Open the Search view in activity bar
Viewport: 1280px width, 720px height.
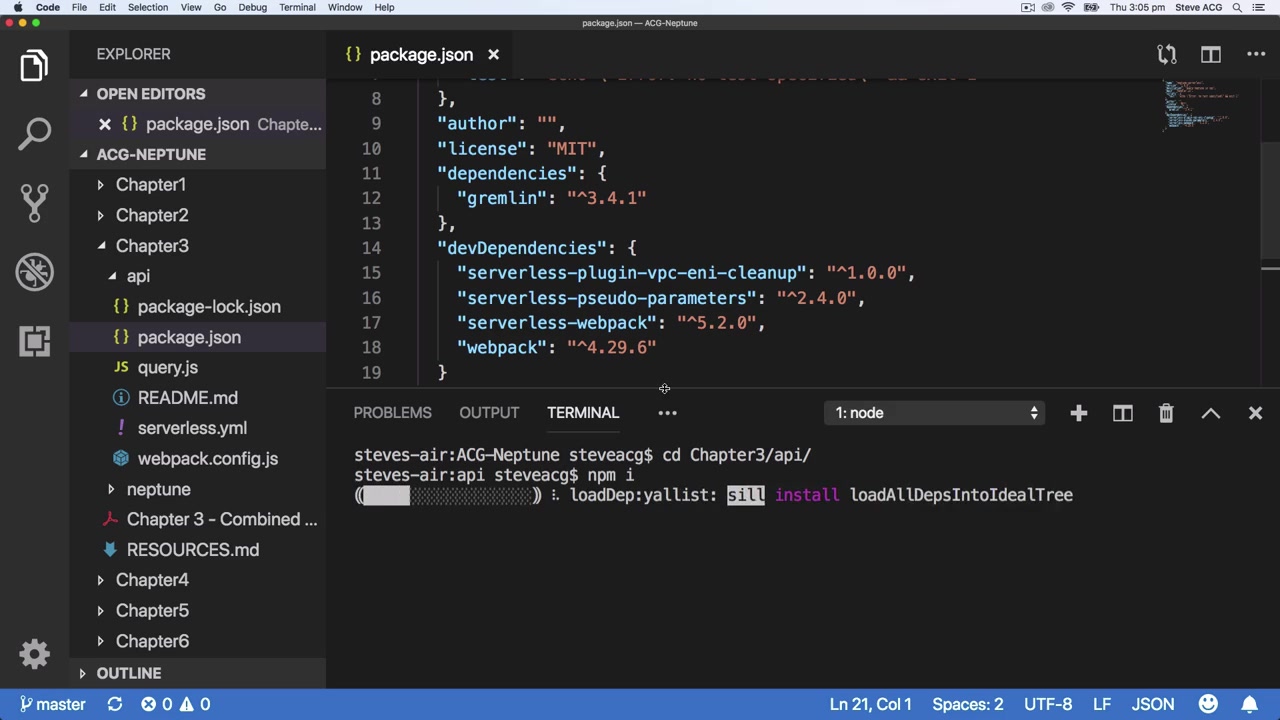click(34, 133)
